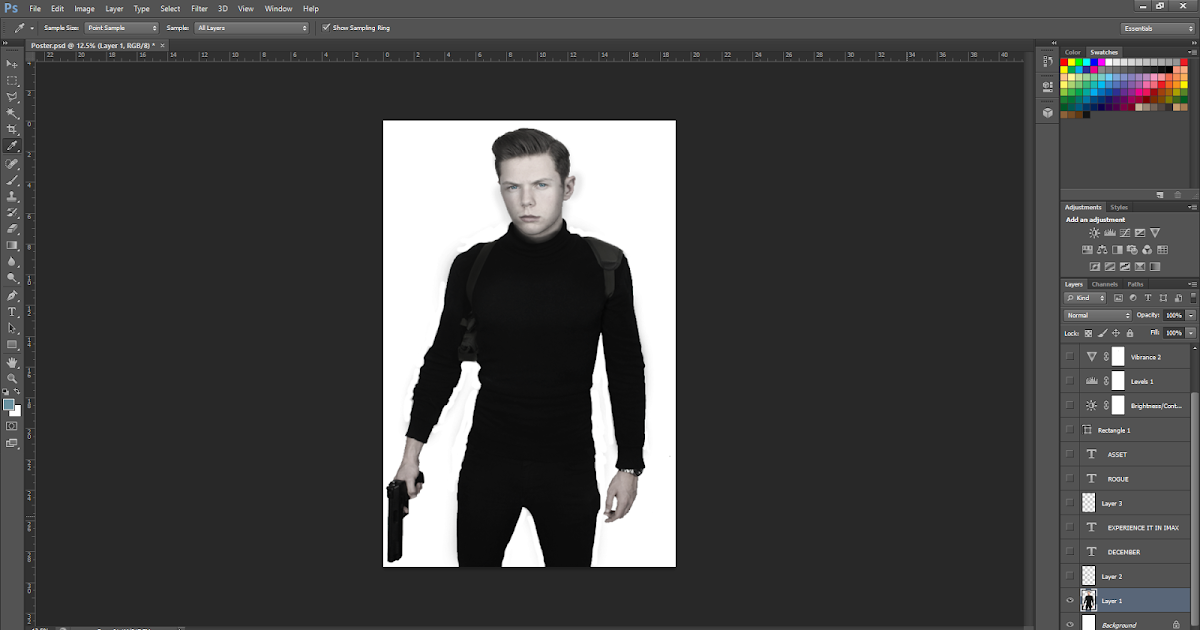
Task: Select the Lasso tool
Action: (12, 96)
